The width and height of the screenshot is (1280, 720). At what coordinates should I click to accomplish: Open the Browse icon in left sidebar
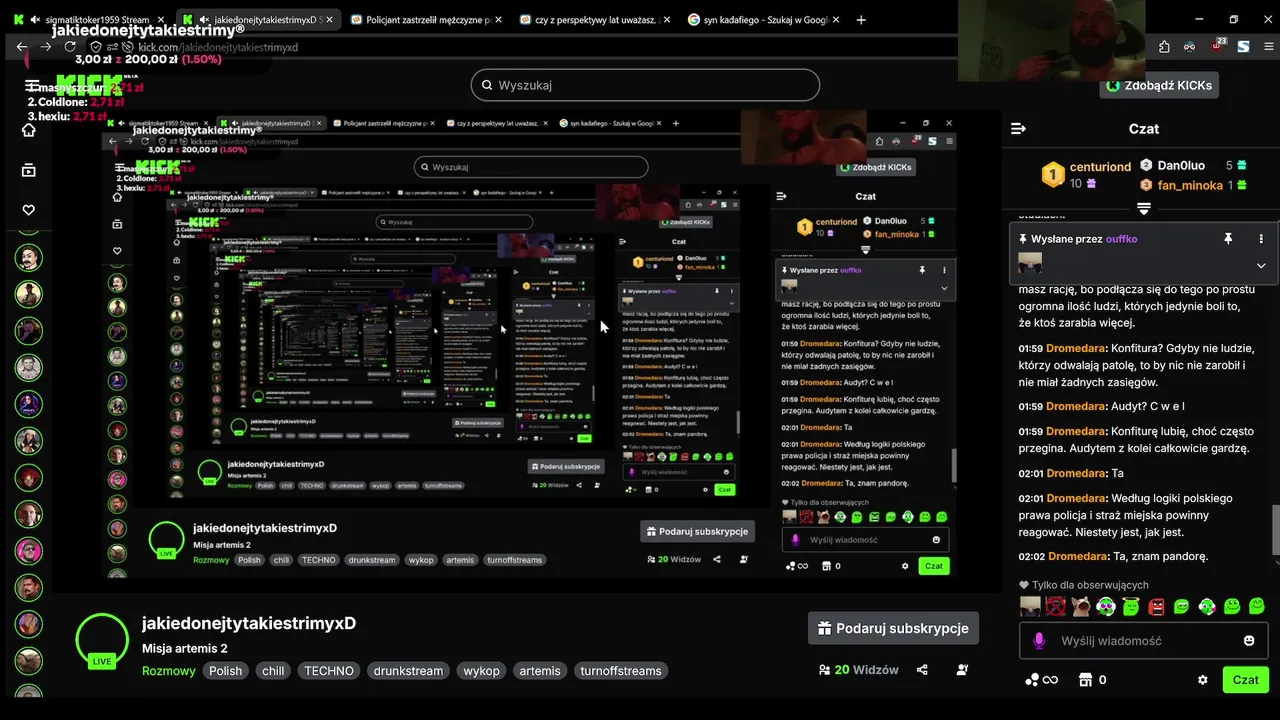coord(29,170)
